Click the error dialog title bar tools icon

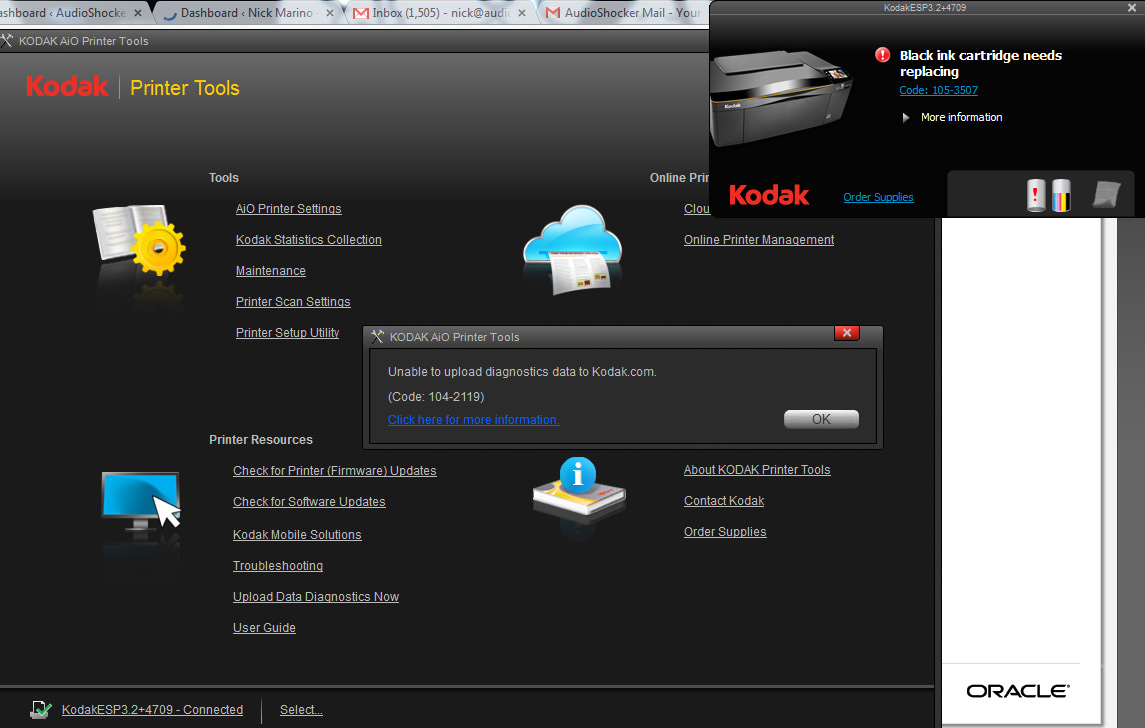pyautogui.click(x=377, y=337)
